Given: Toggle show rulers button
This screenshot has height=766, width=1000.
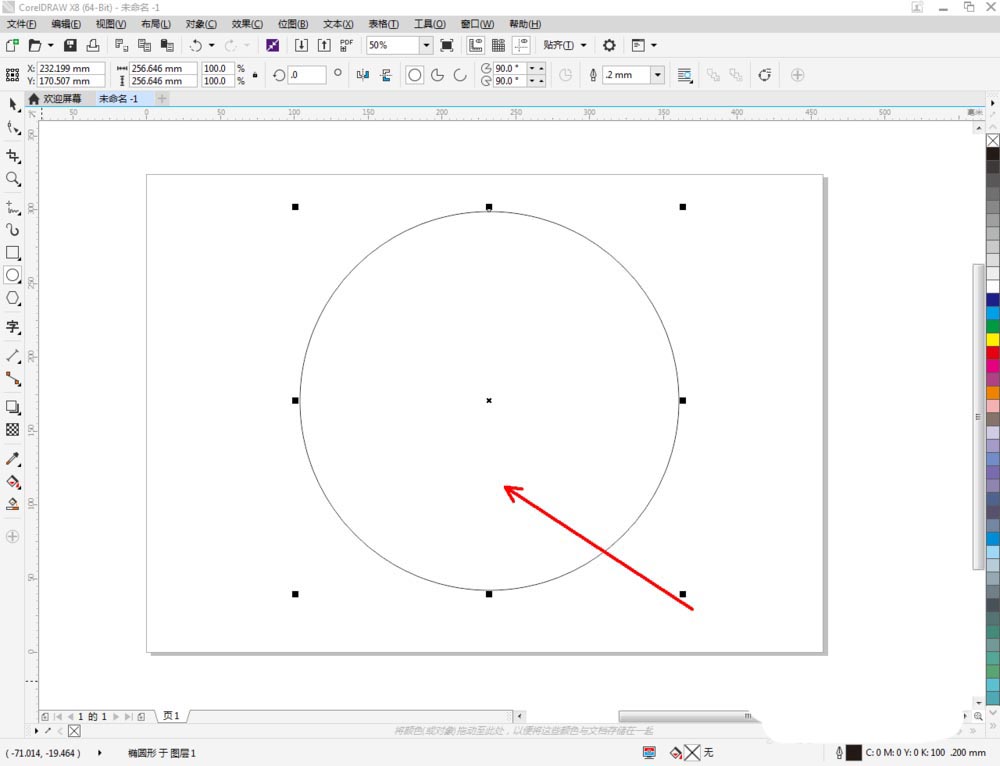Looking at the screenshot, I should click(x=474, y=45).
